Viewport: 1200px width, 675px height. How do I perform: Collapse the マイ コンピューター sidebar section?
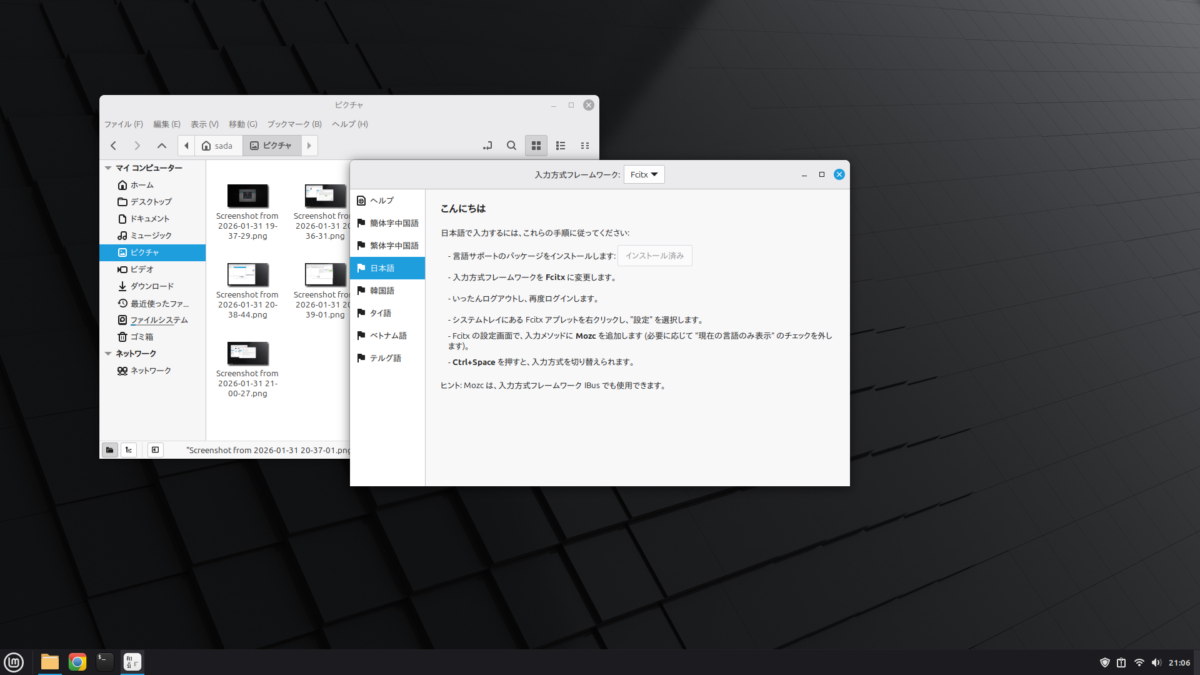(109, 168)
